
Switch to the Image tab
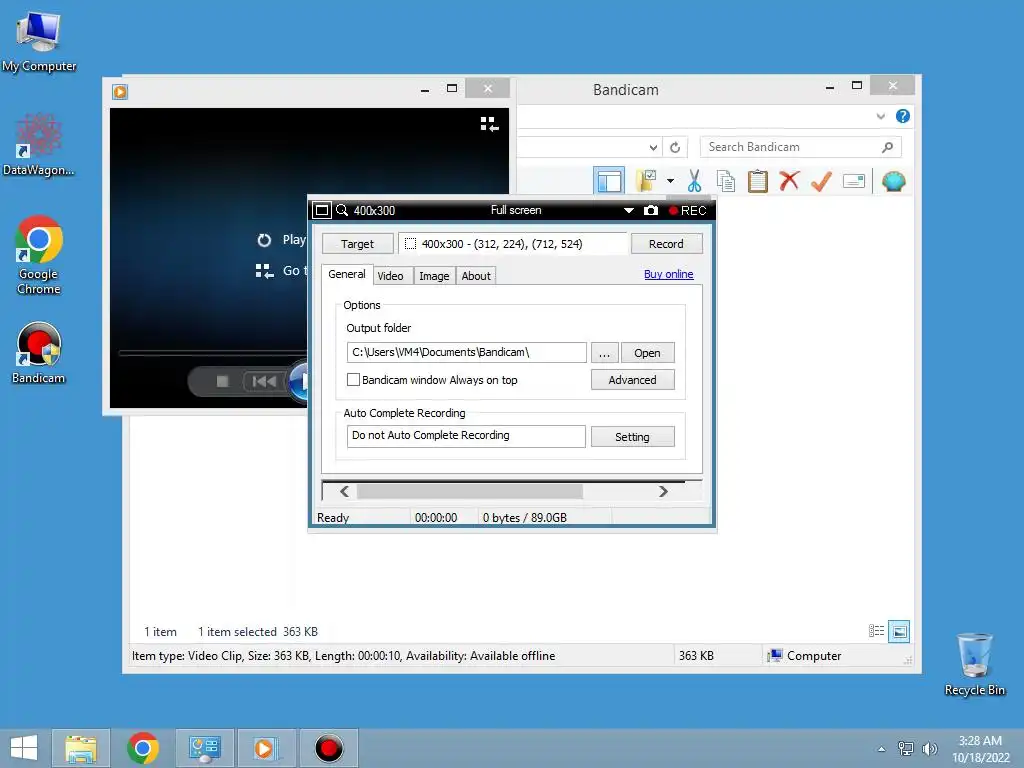(434, 276)
